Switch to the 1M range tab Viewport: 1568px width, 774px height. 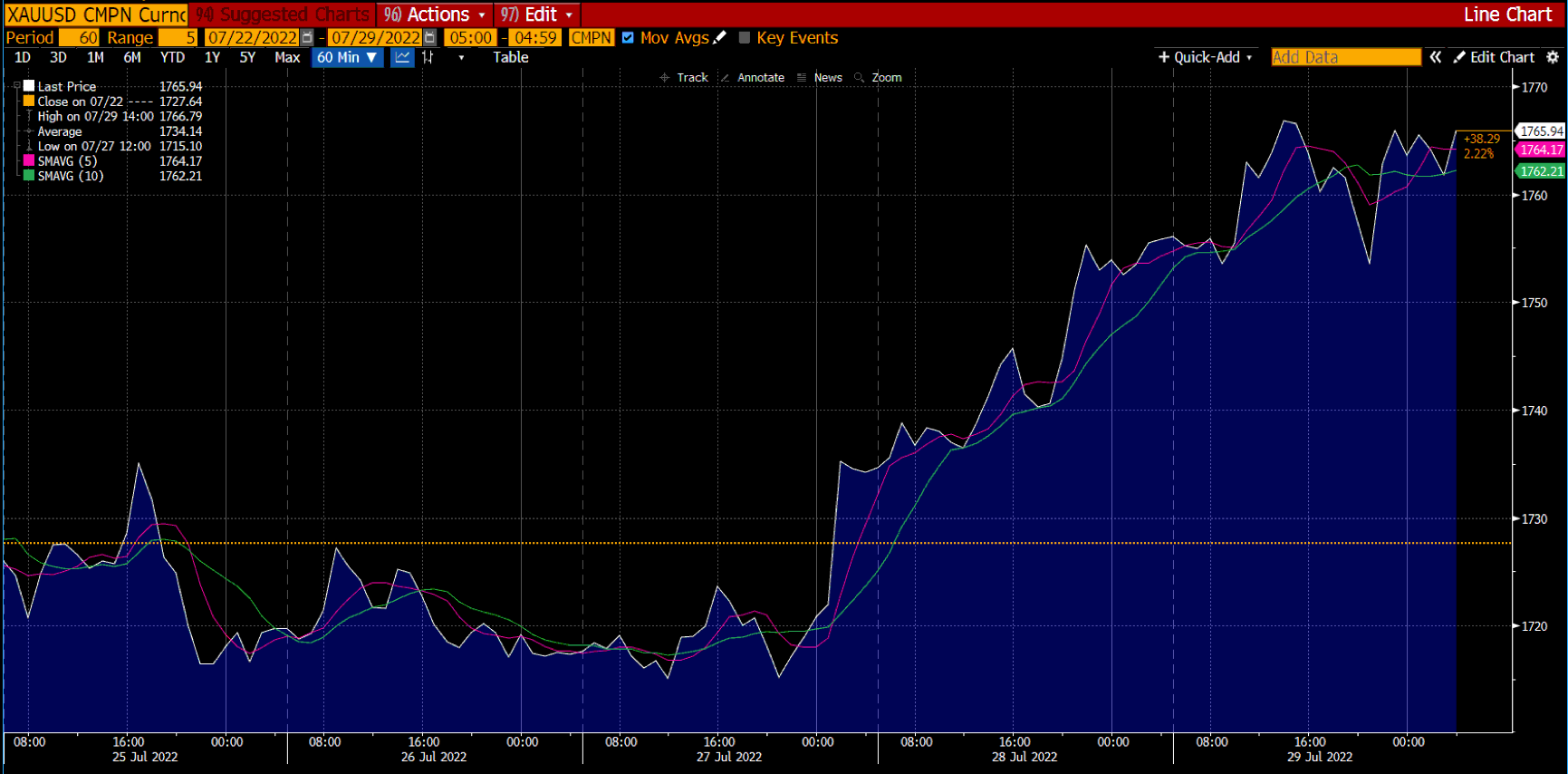coord(95,57)
